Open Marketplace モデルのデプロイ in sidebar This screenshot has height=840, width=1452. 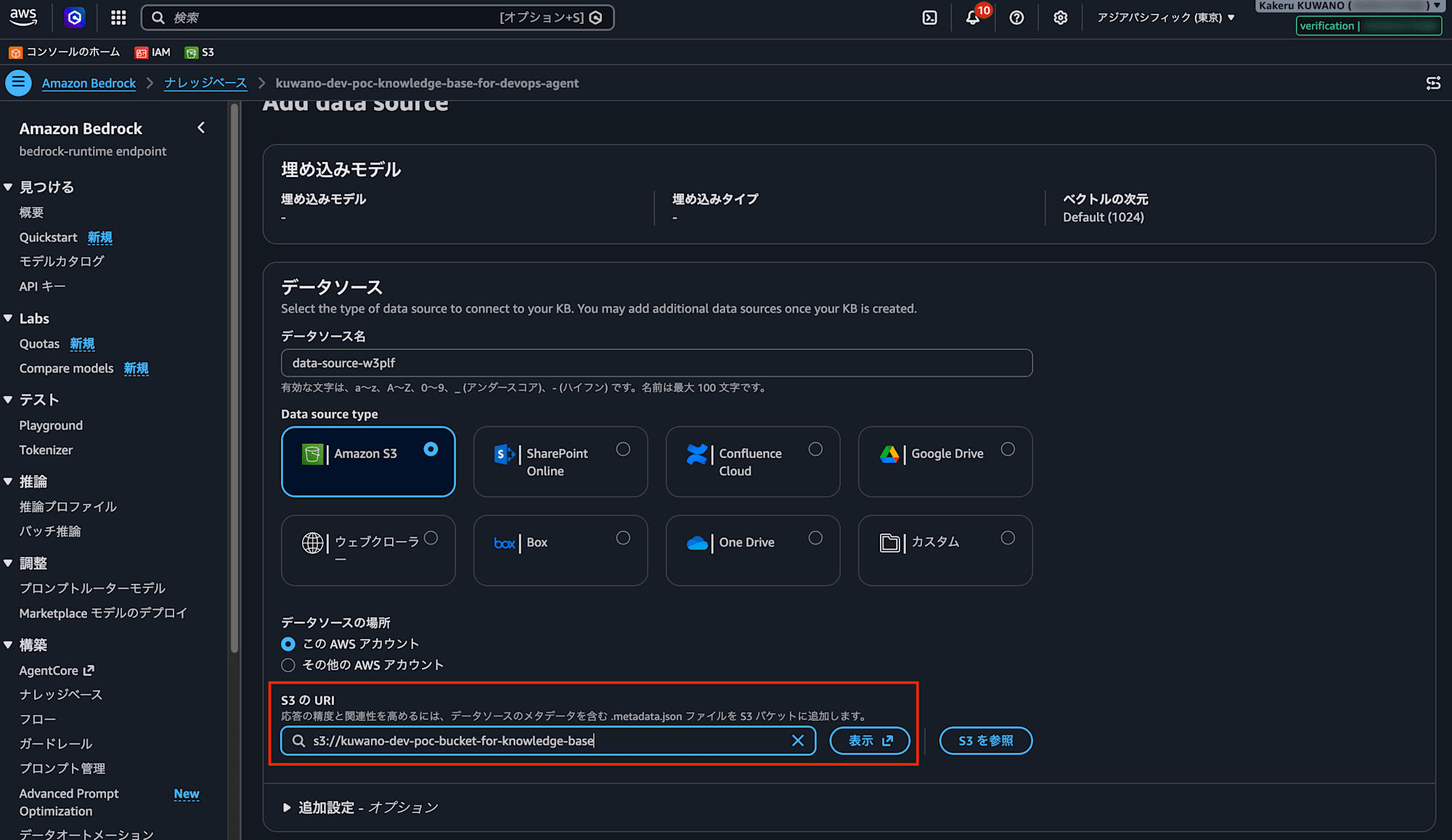point(103,613)
